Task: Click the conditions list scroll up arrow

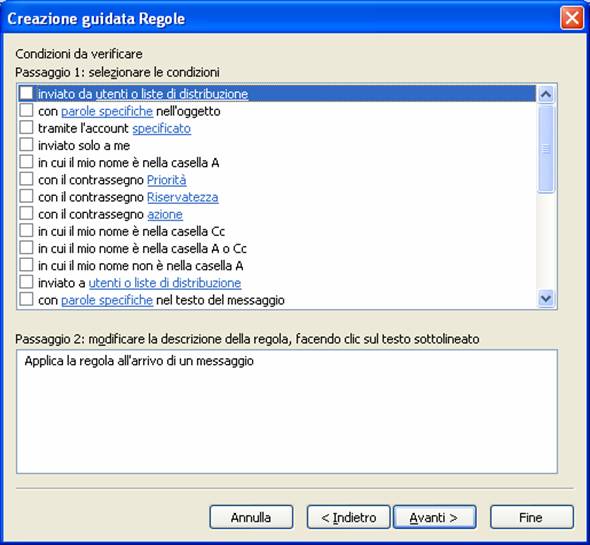Action: pos(546,94)
